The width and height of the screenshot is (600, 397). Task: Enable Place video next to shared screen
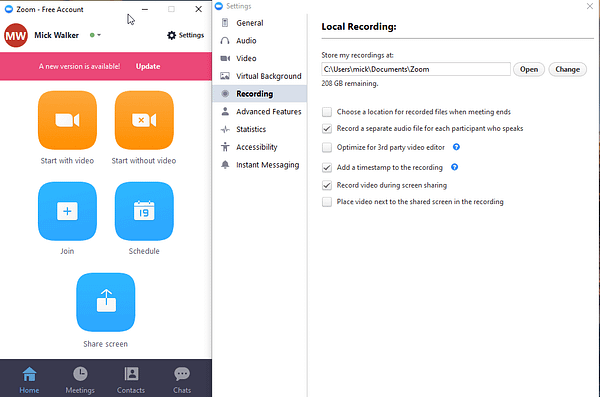327,202
